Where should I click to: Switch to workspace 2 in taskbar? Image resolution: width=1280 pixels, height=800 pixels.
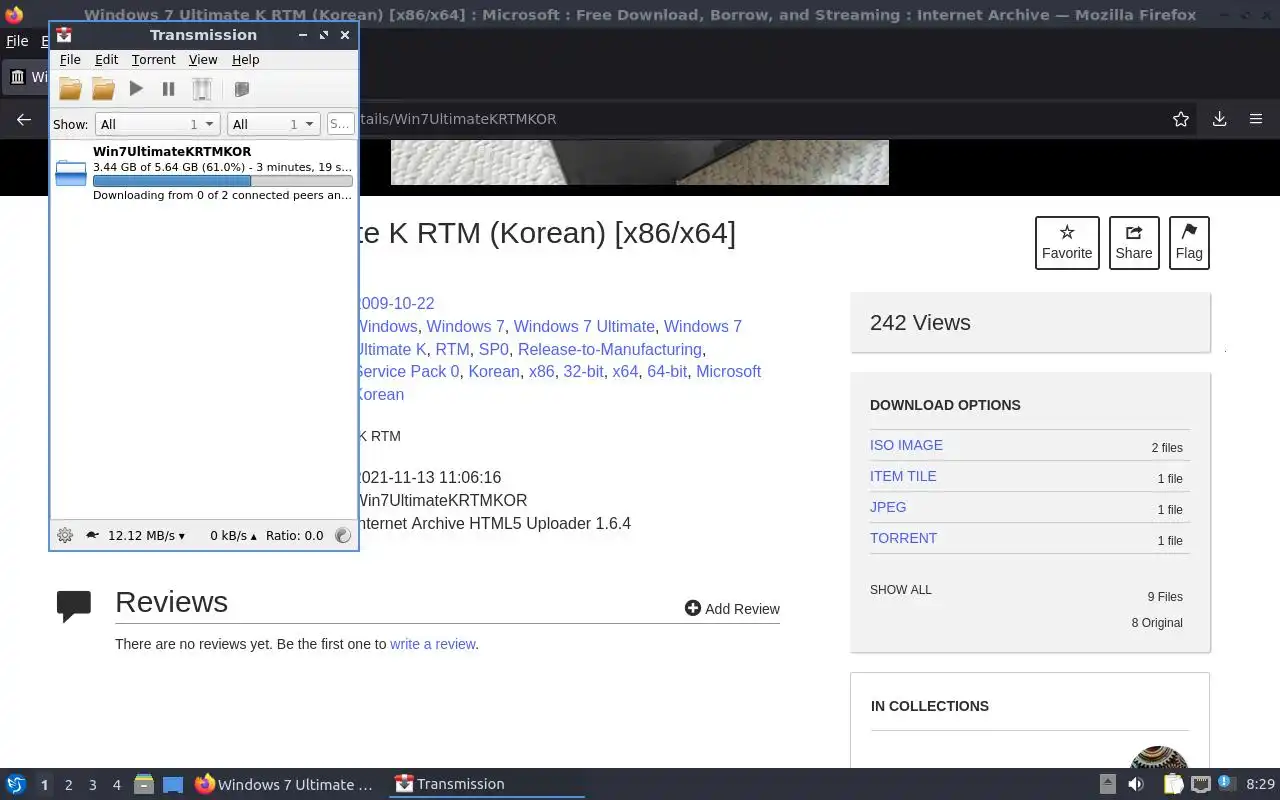(x=68, y=785)
